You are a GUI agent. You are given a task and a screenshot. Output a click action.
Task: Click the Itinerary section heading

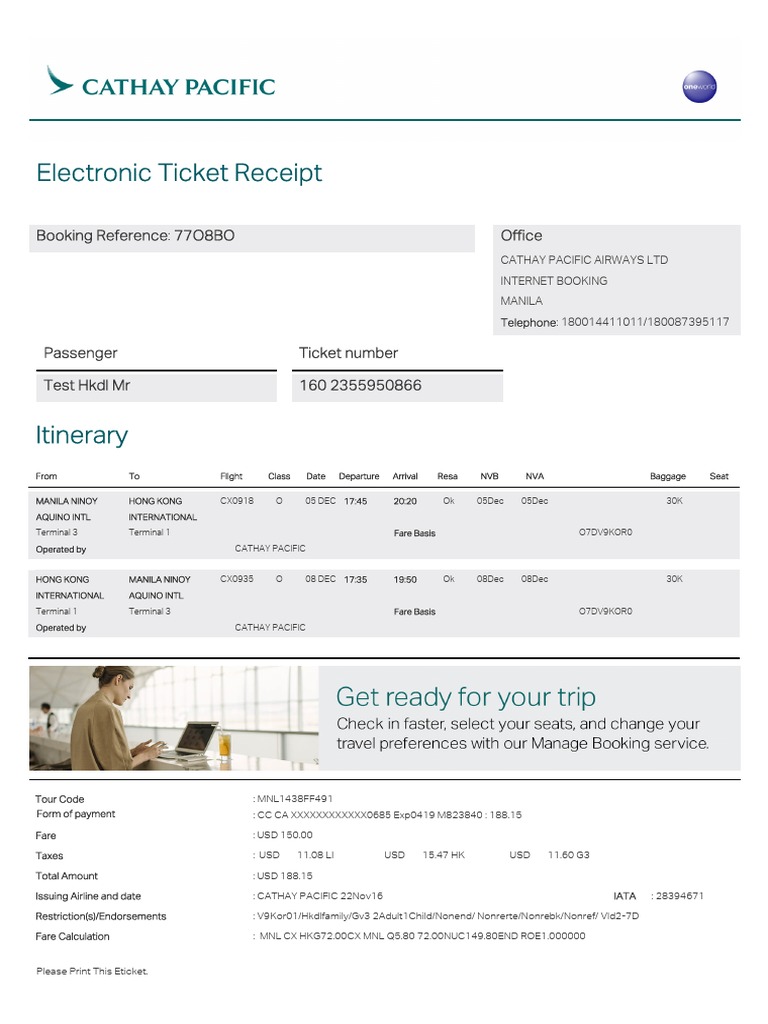click(x=82, y=436)
